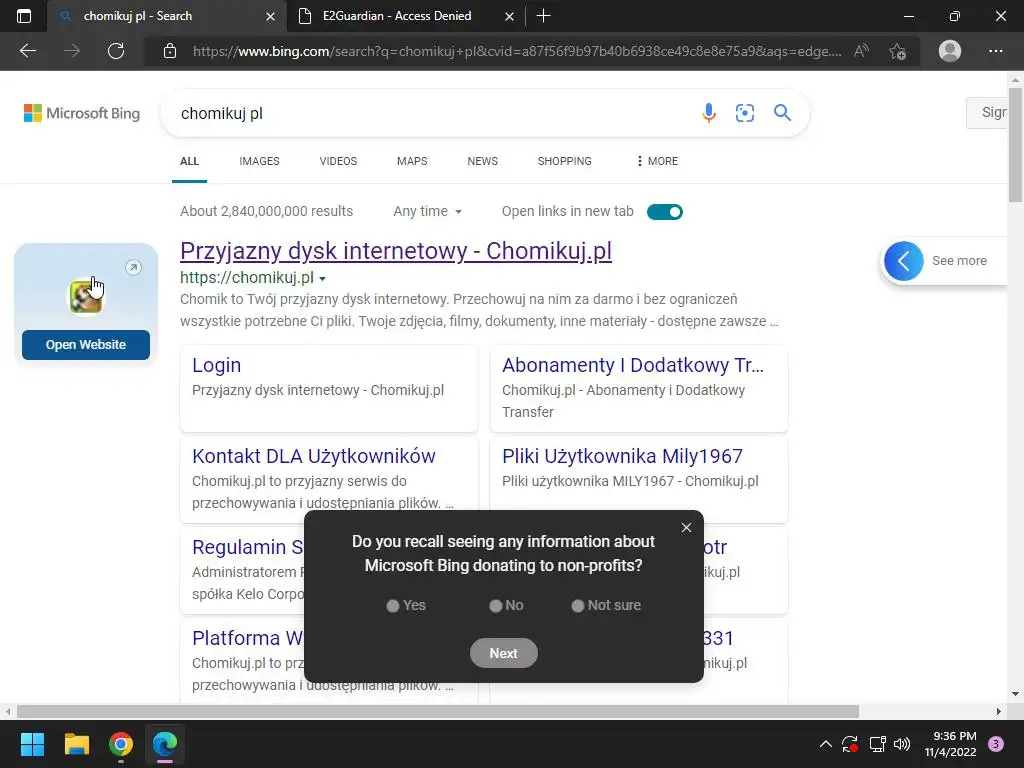
Task: Switch to the VIDEOS tab
Action: (x=338, y=161)
